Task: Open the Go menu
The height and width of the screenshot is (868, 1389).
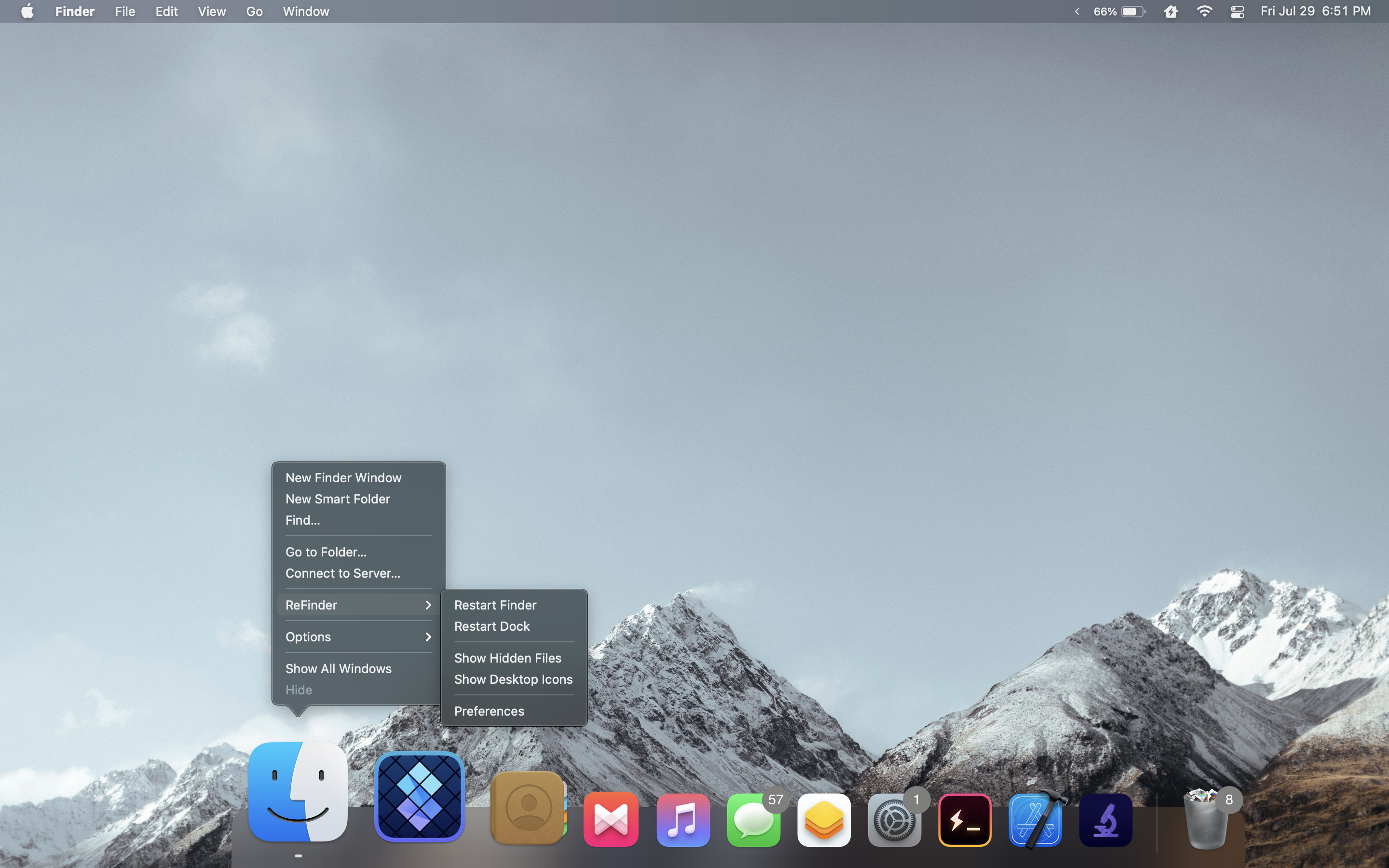Action: 254,12
